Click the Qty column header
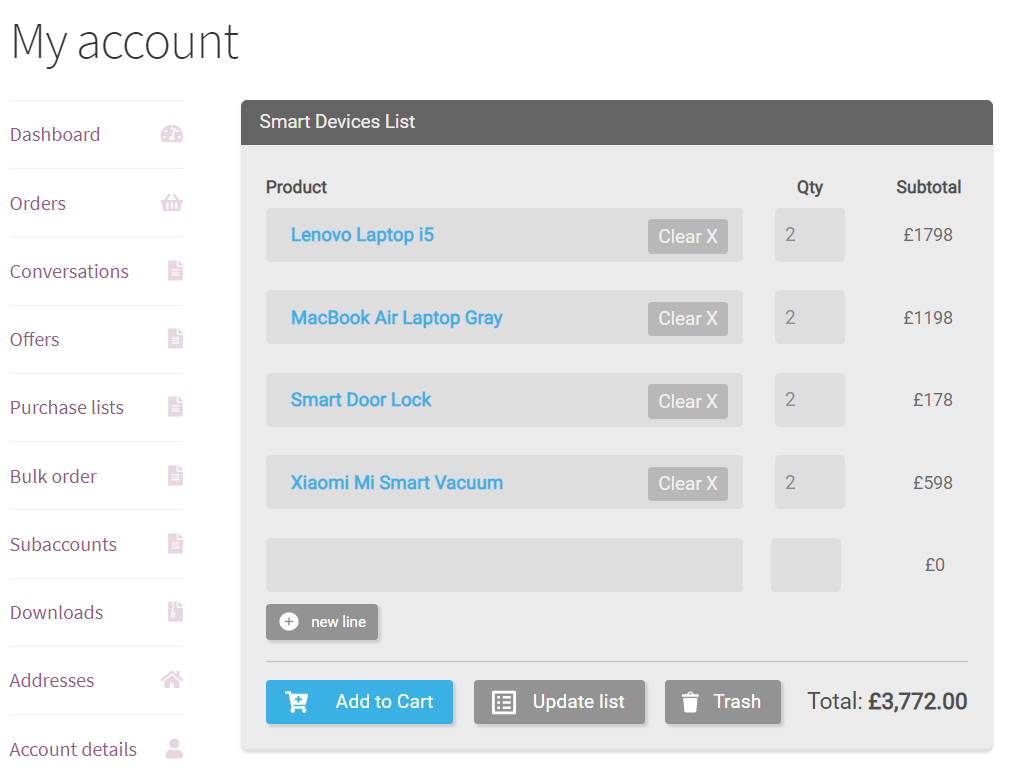The height and width of the screenshot is (775, 1009). tap(810, 187)
